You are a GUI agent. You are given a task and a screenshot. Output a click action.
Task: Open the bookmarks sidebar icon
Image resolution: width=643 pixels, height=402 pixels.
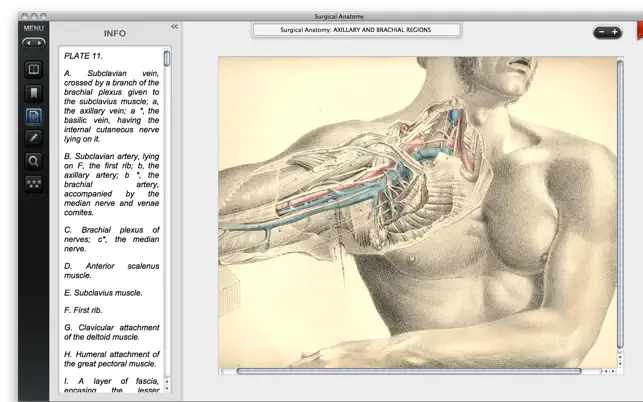34,93
